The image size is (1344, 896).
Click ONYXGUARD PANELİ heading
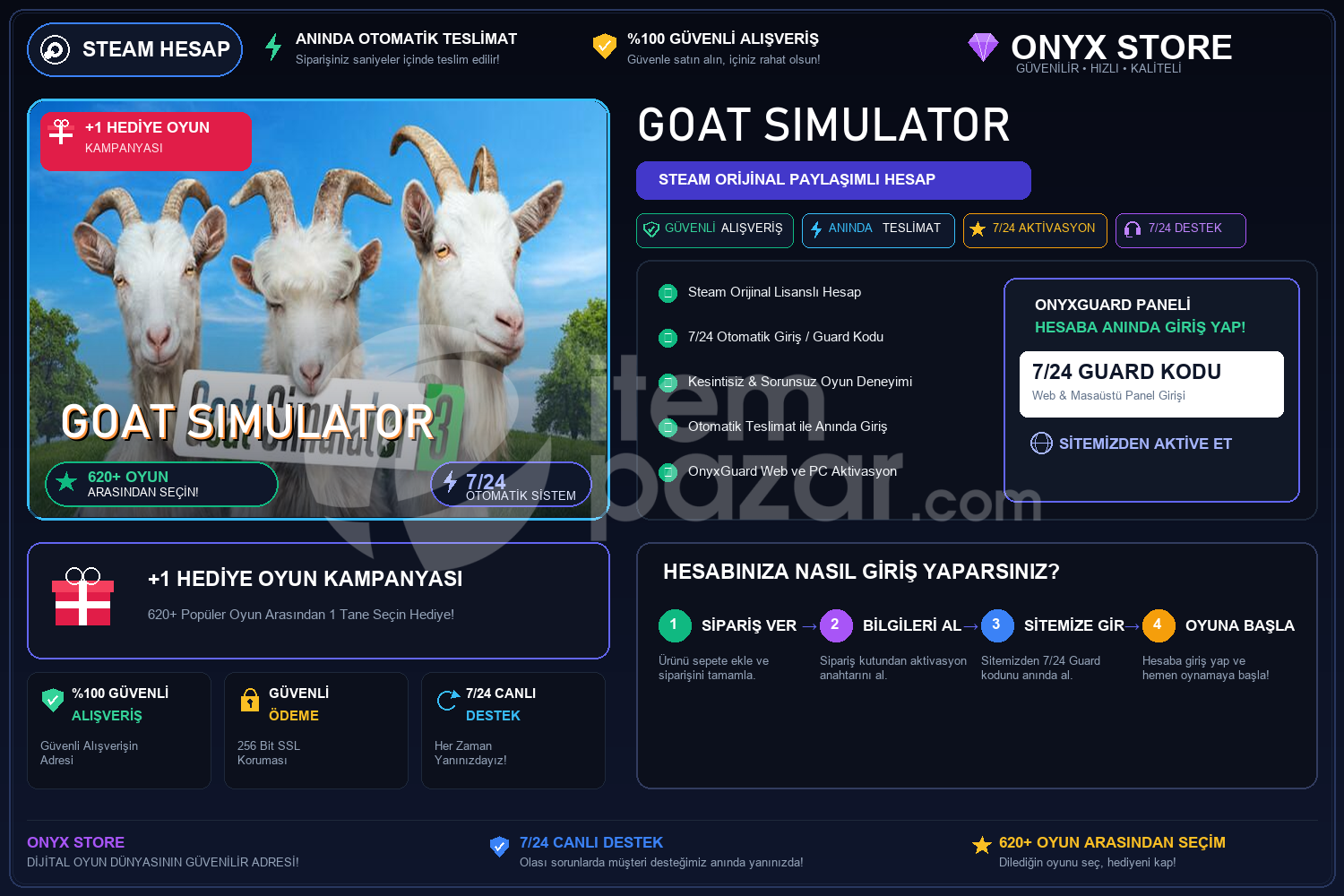pos(1113,305)
